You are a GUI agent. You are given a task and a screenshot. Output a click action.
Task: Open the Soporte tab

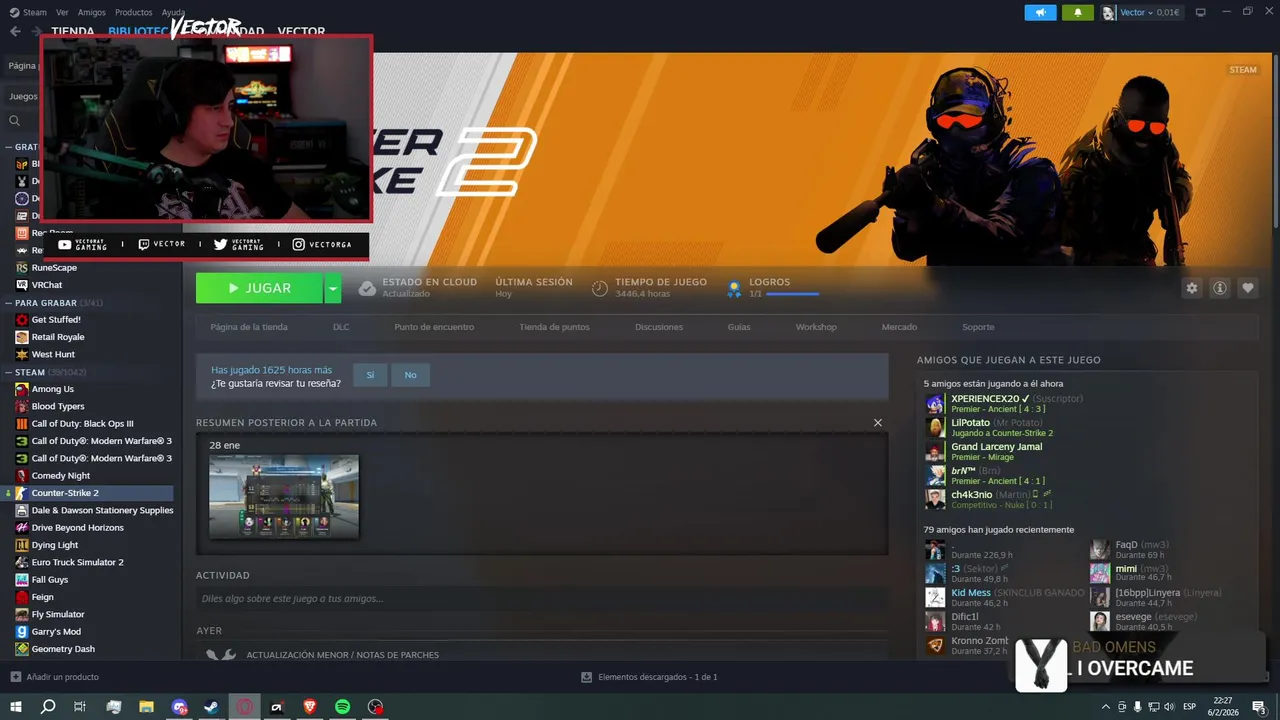pyautogui.click(x=978, y=327)
